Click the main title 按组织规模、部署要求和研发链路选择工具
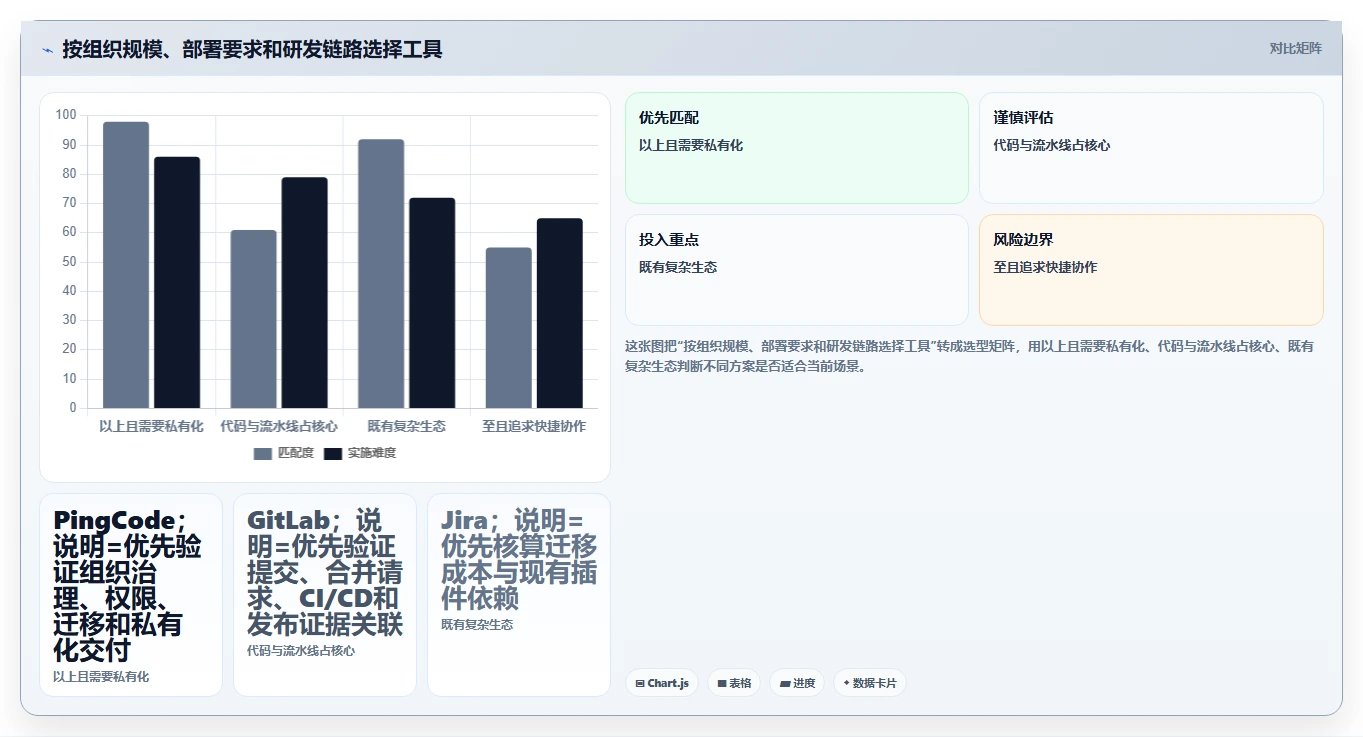The width and height of the screenshot is (1363, 737). (252, 49)
